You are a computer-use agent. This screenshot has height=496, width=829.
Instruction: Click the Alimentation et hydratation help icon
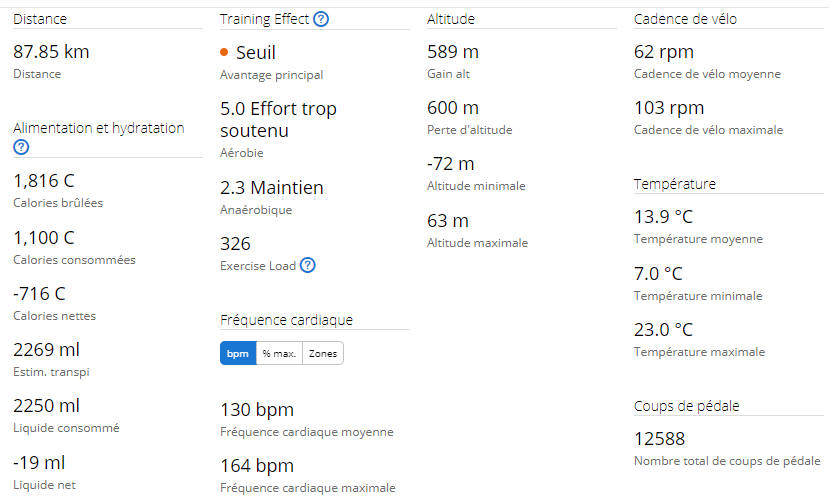tap(21, 147)
